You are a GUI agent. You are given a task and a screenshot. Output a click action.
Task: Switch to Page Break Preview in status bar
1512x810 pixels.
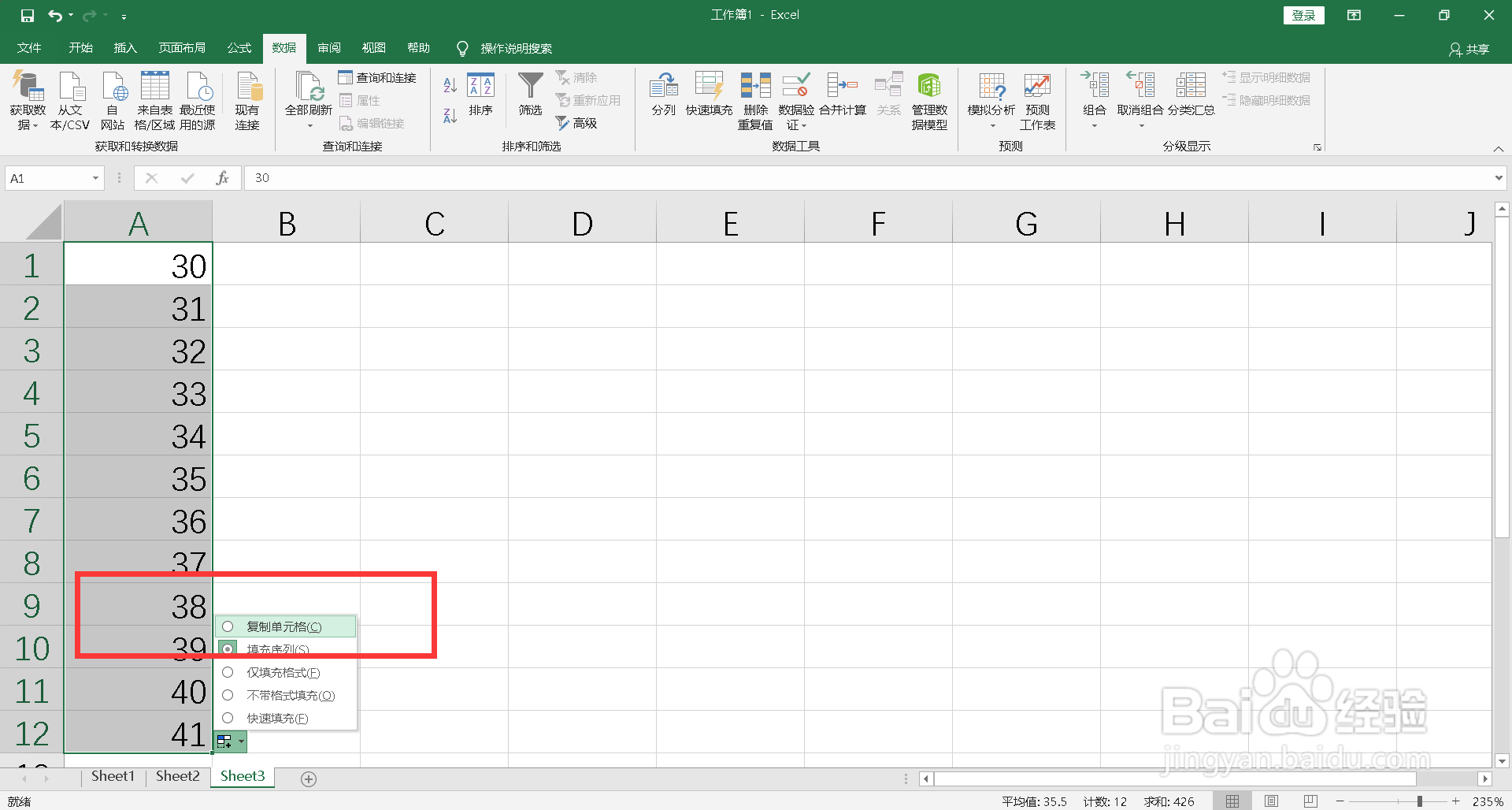pyautogui.click(x=1310, y=801)
